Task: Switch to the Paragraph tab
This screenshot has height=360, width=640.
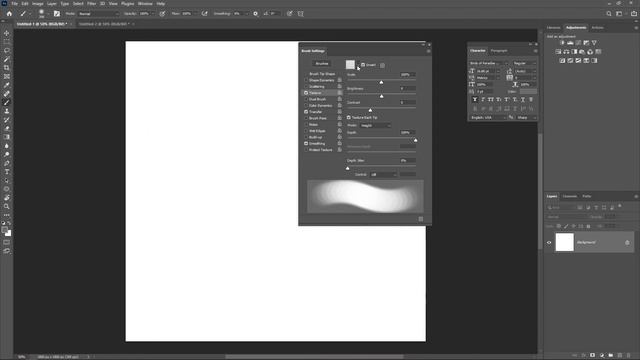Action: click(x=499, y=51)
